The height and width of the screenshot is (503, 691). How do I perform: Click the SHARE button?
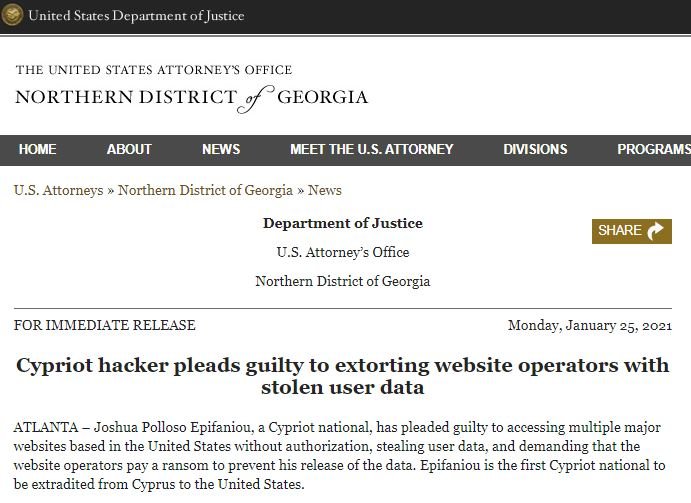pos(632,231)
